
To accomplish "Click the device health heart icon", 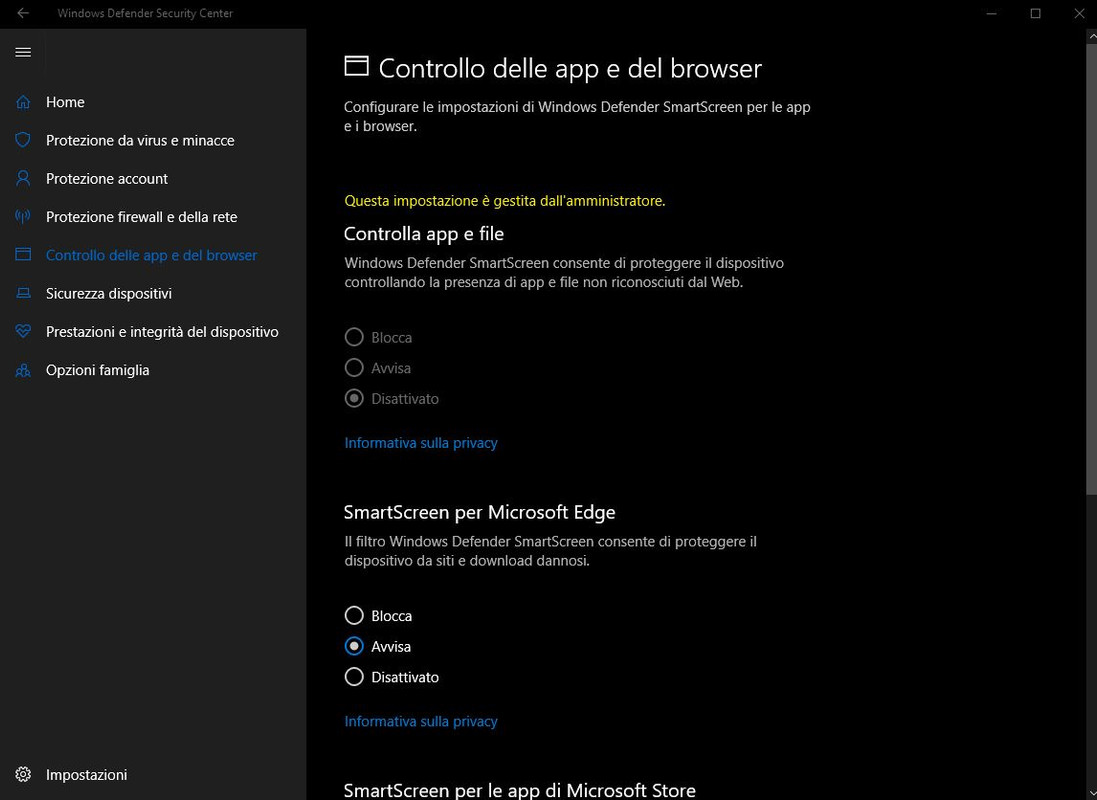I will tap(23, 332).
